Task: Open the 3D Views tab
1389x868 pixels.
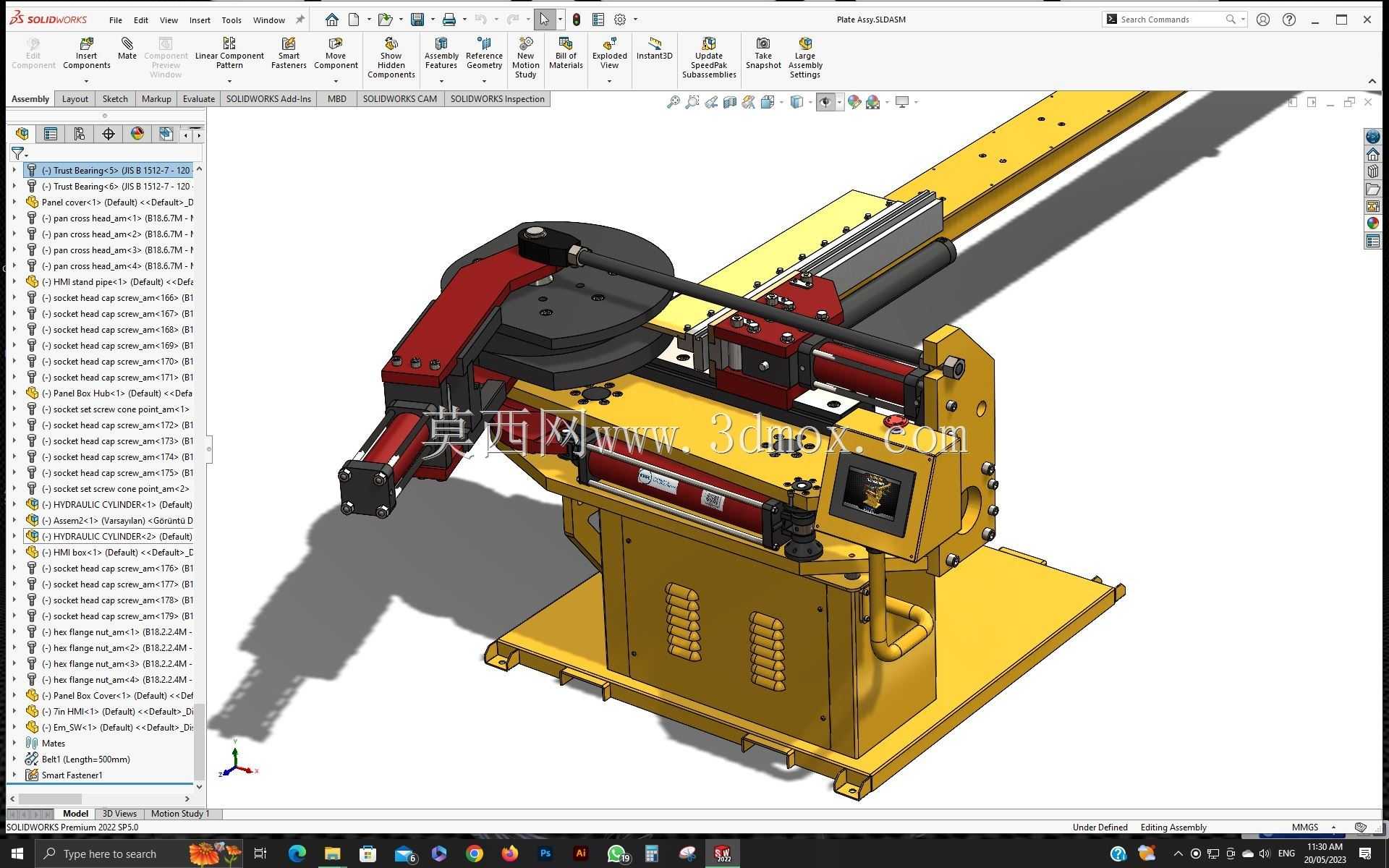Action: click(x=119, y=814)
